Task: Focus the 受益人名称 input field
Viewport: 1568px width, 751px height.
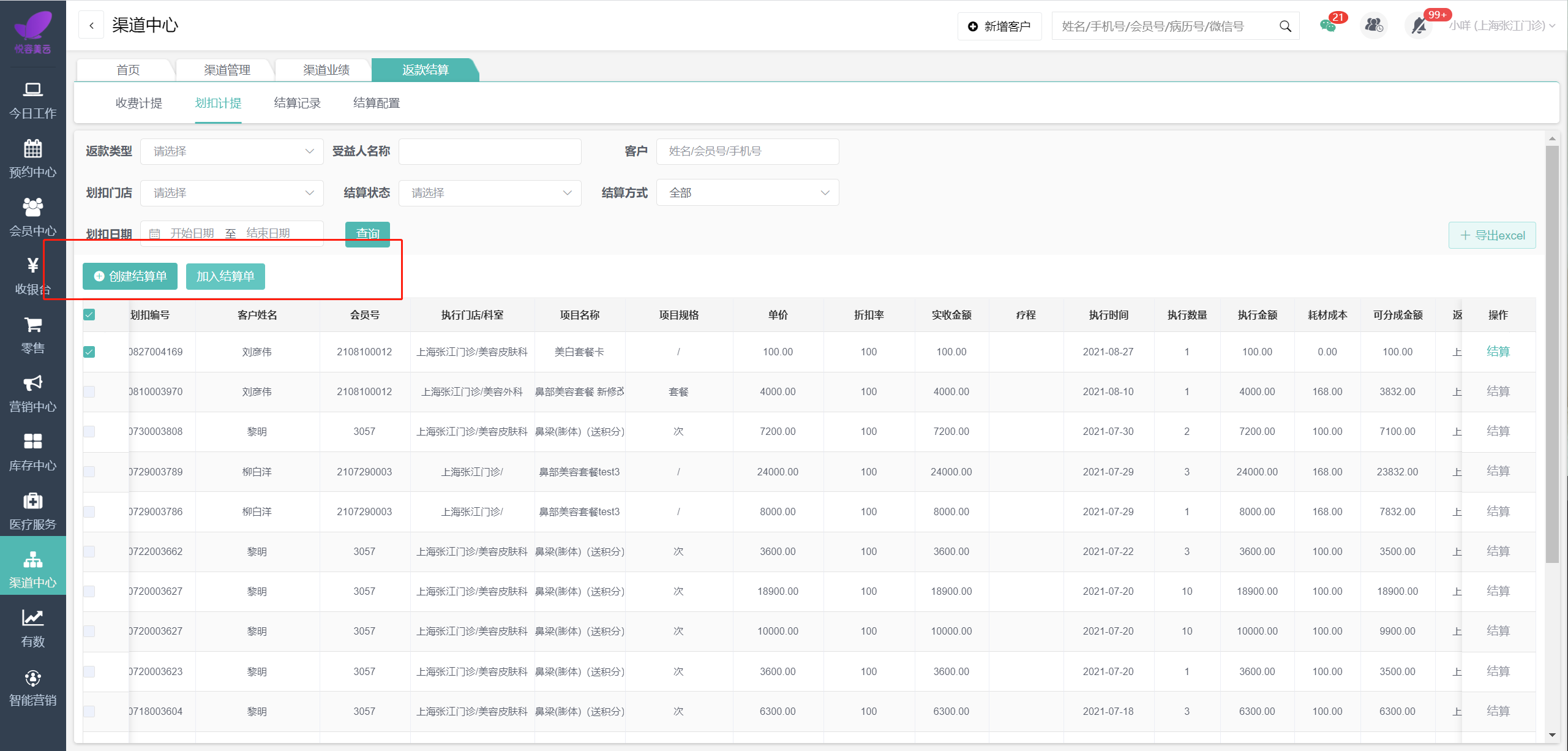Action: 490,151
